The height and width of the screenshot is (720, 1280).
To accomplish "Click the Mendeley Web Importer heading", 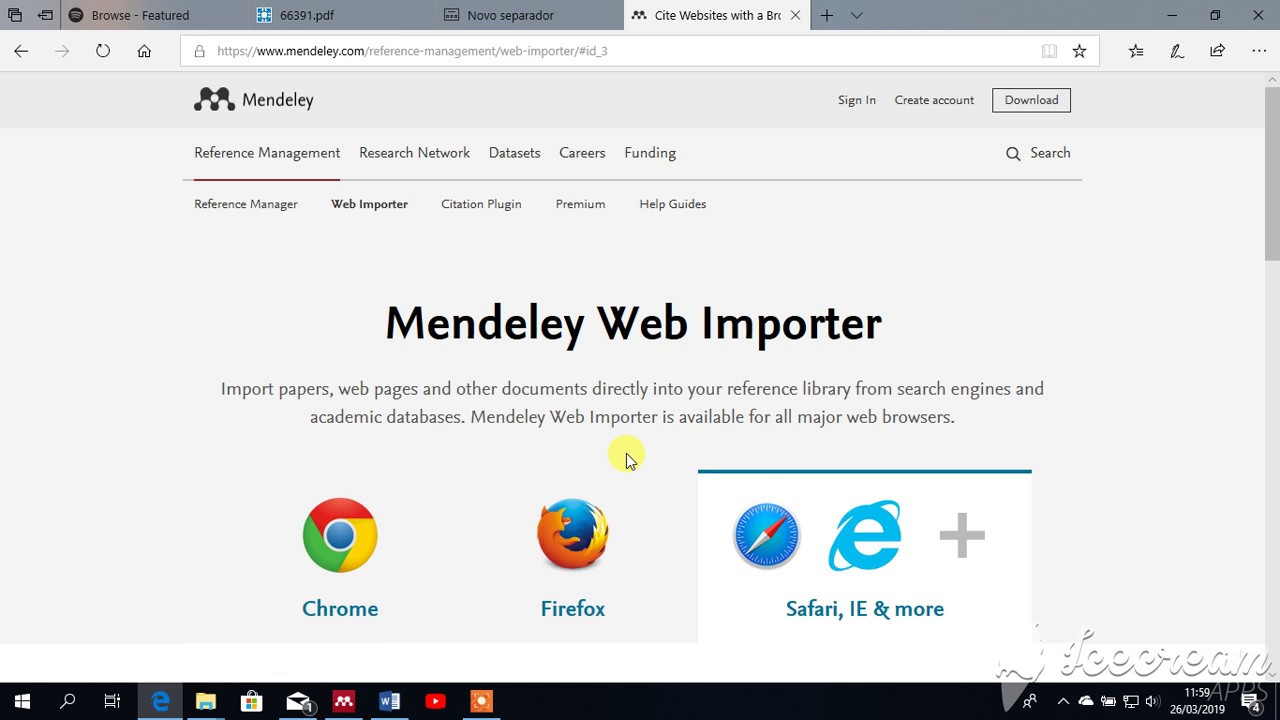I will point(633,323).
